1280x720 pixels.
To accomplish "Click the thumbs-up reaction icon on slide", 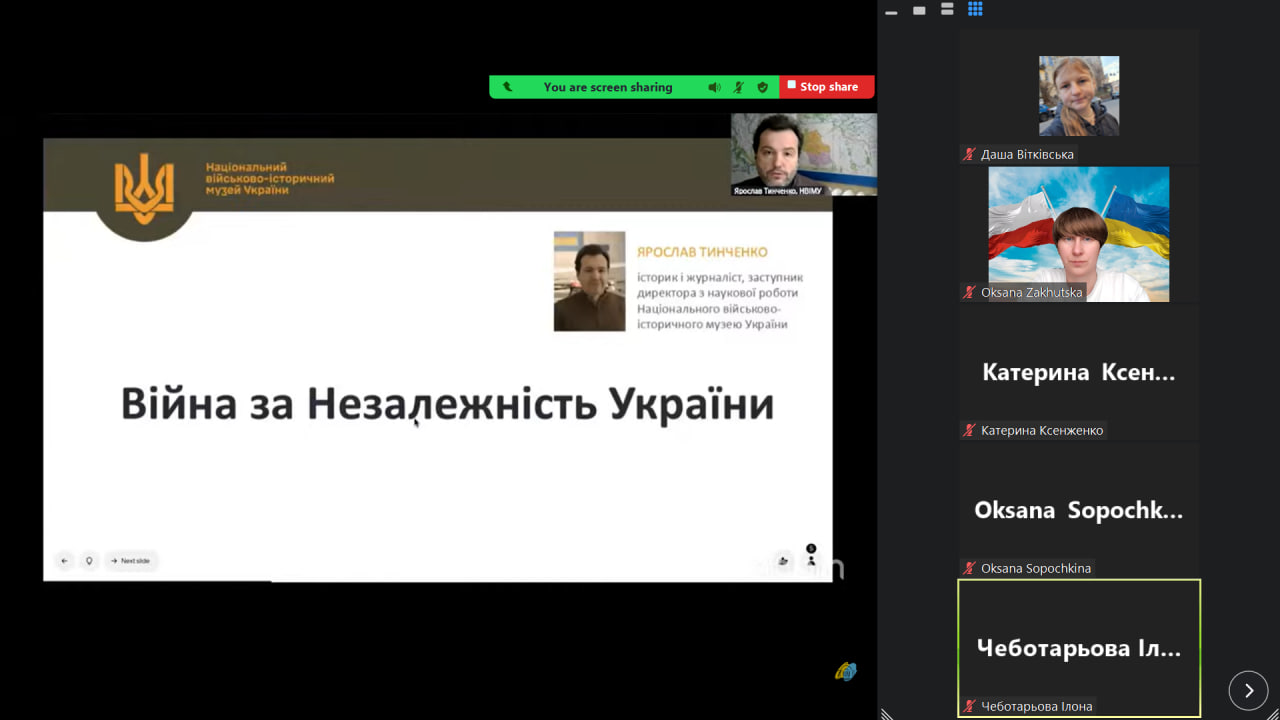I will tap(783, 561).
